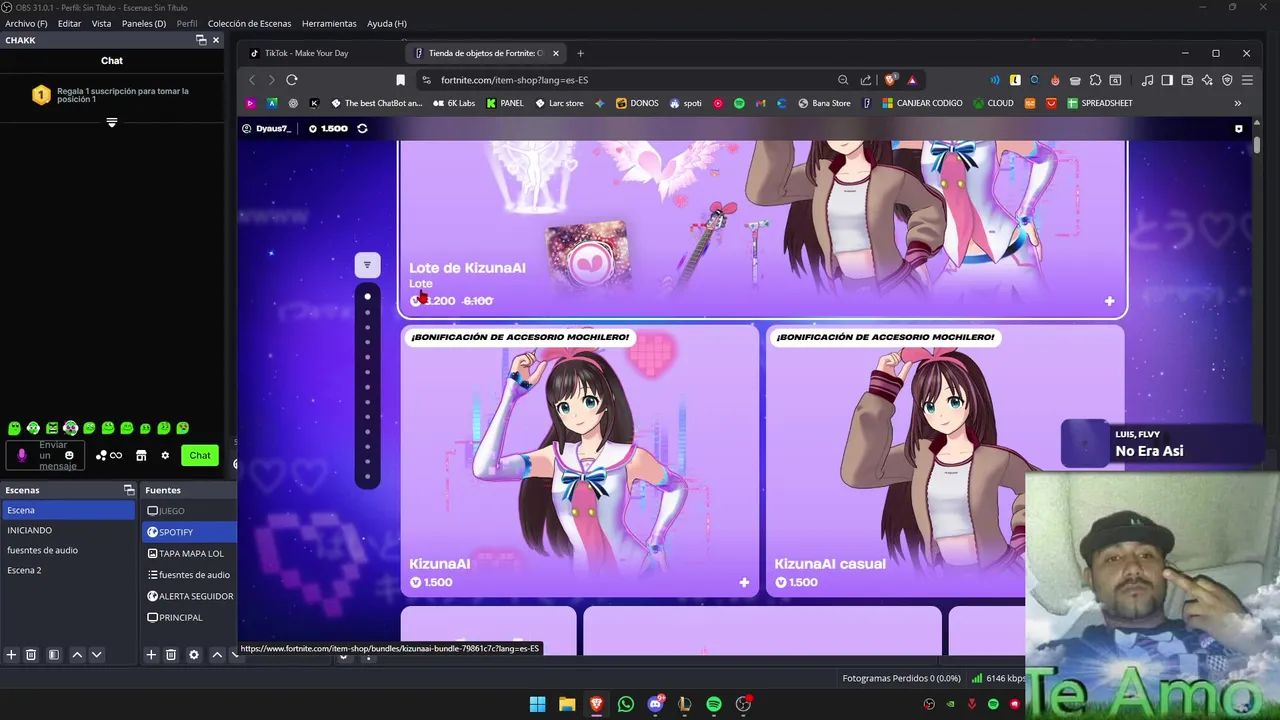Reload the Fortnite shop page
The width and height of the screenshot is (1280, 720).
pyautogui.click(x=292, y=80)
